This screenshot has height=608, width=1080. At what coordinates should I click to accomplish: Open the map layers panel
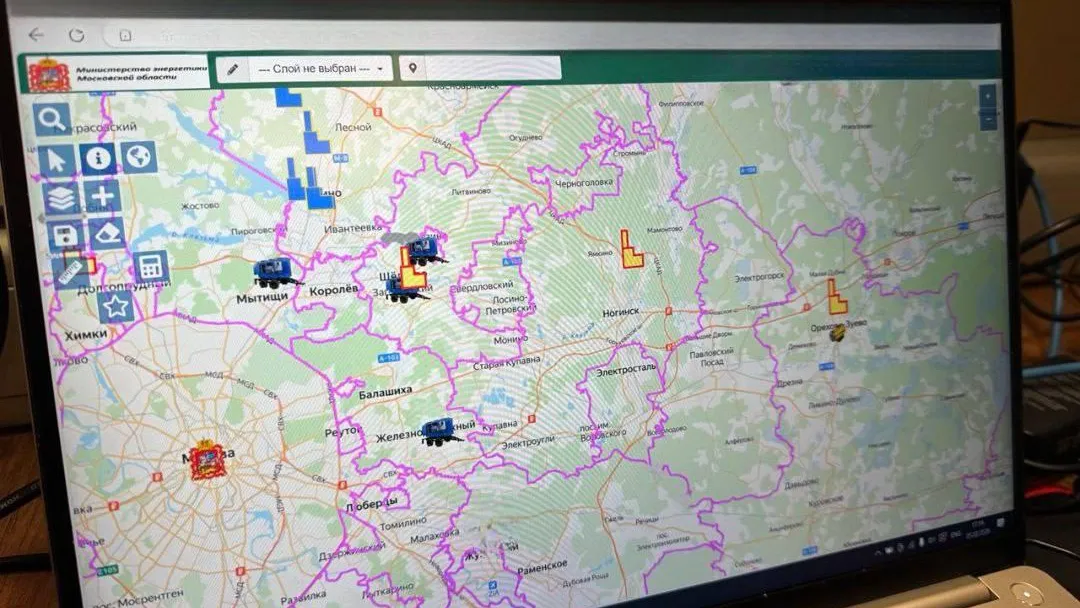(61, 198)
